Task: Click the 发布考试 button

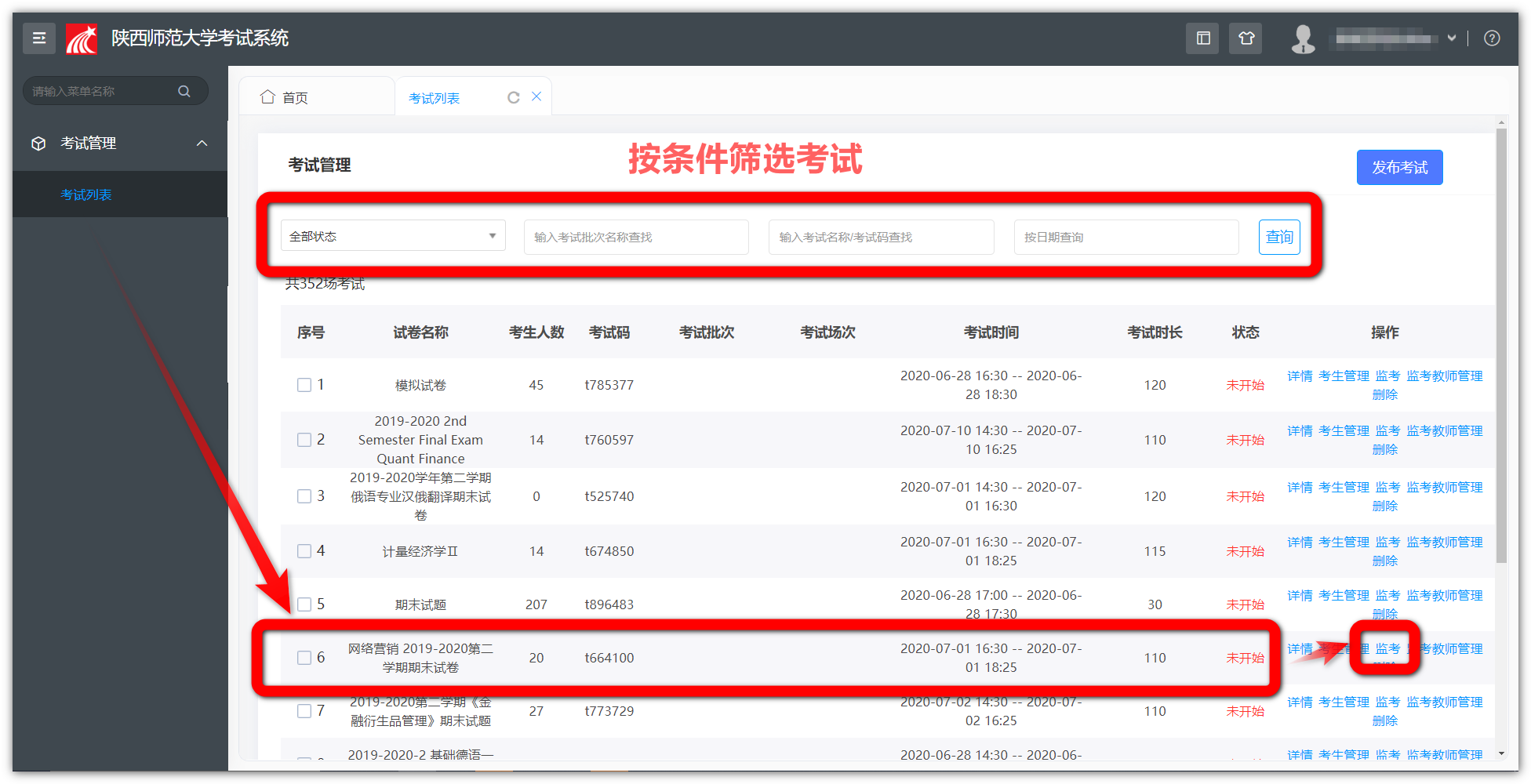Action: 1399,167
